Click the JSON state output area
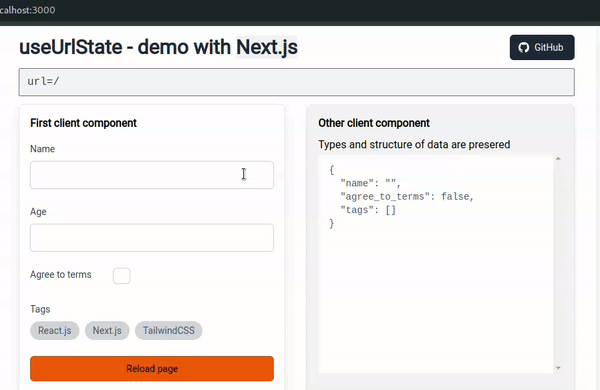Viewport: 600px width, 390px height. pos(436,264)
